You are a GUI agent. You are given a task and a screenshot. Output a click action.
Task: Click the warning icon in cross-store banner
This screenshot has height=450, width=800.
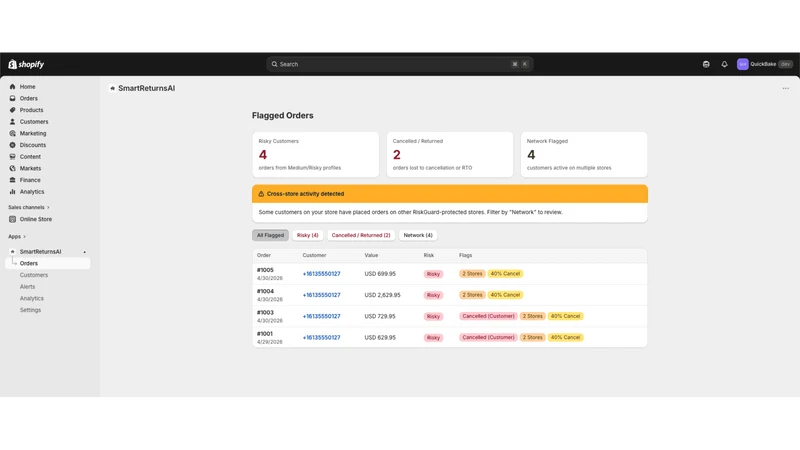click(261, 194)
